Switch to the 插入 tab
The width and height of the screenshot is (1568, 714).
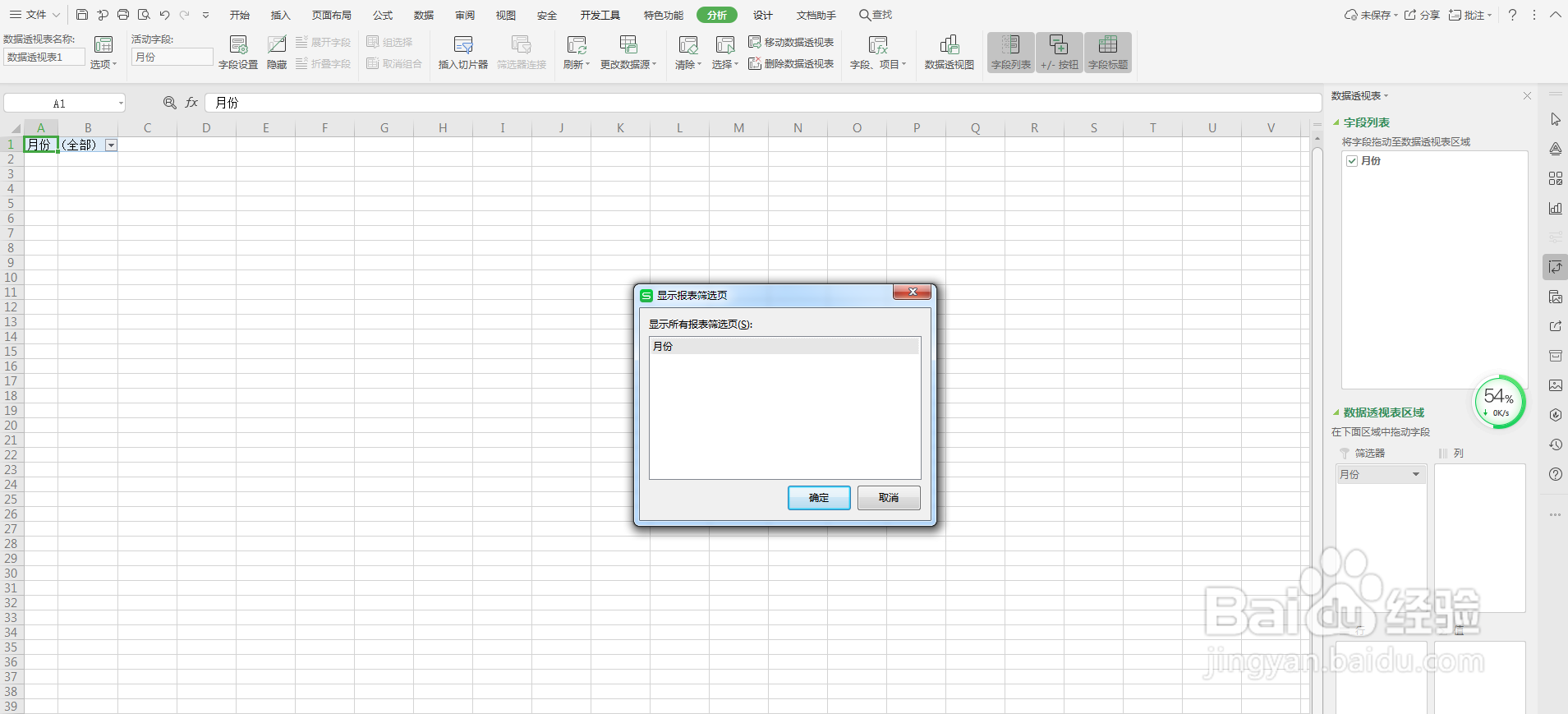pos(281,15)
